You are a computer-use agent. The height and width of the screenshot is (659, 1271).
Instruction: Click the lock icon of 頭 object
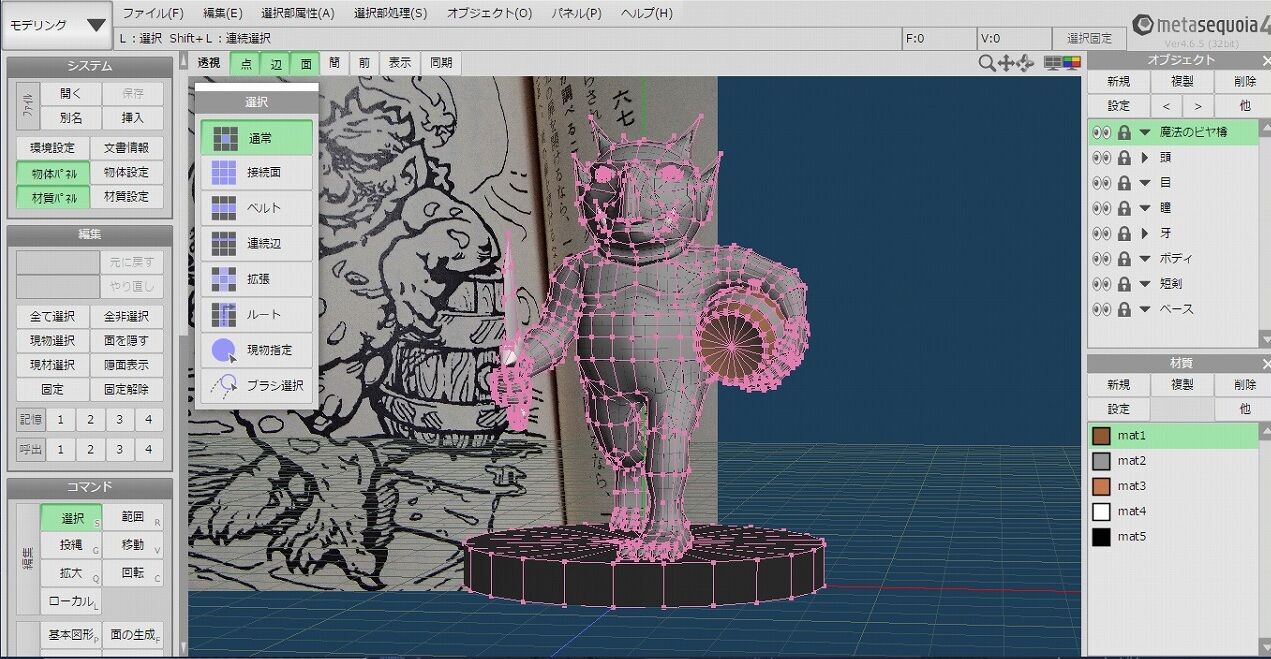pos(1125,158)
